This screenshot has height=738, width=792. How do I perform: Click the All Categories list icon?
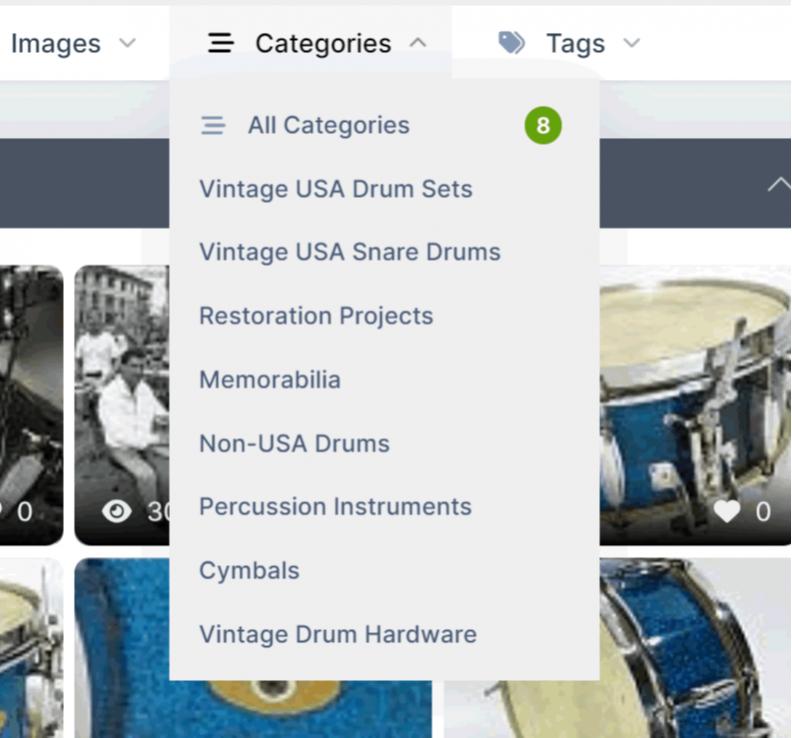pos(213,126)
